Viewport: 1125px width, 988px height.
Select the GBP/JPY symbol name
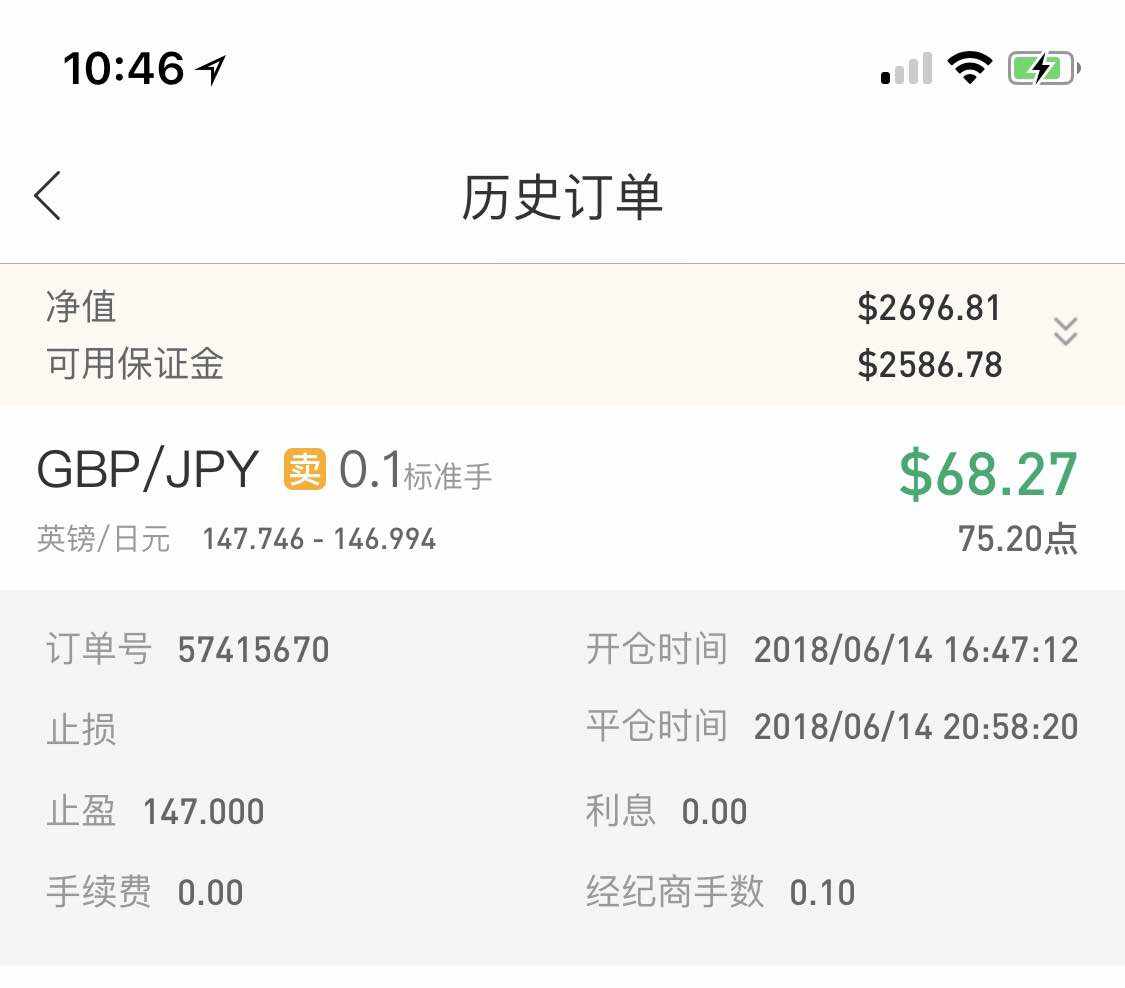pos(148,470)
